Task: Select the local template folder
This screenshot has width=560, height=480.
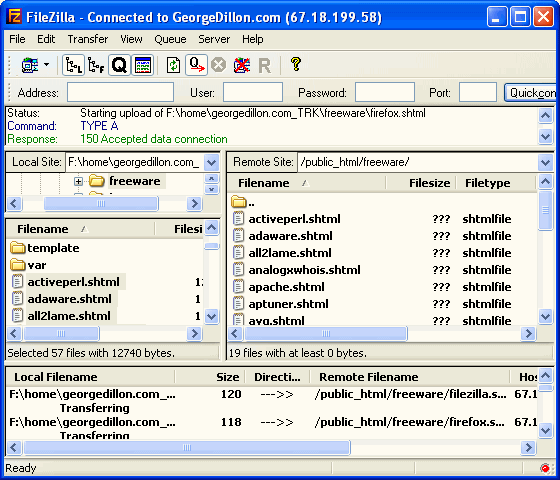Action: (53, 248)
